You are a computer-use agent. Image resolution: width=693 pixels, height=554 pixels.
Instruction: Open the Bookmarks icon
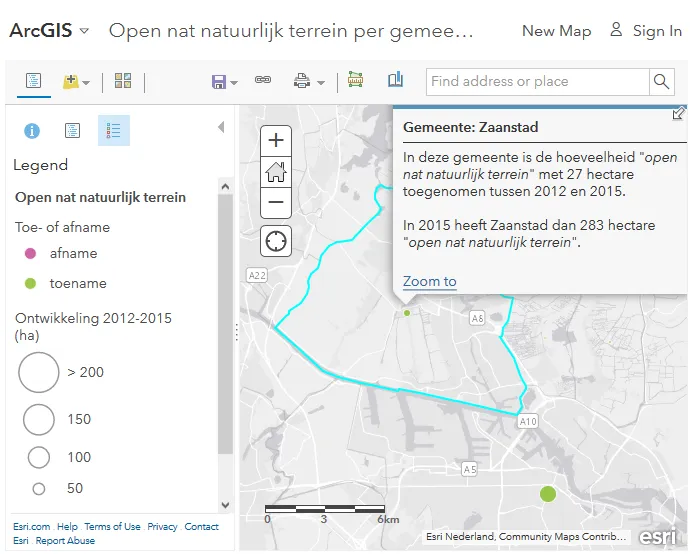click(396, 80)
